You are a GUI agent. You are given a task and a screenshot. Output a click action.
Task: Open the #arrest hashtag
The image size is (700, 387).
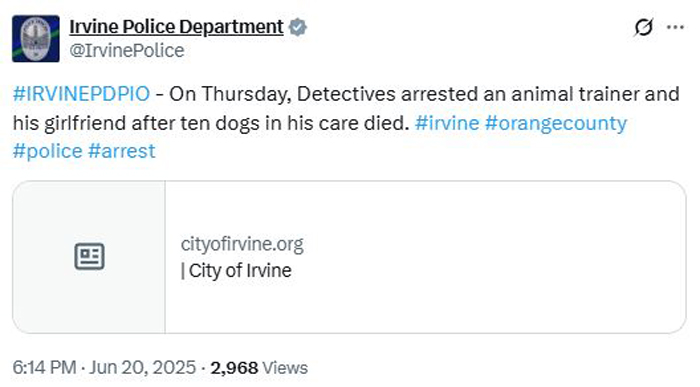(x=122, y=151)
